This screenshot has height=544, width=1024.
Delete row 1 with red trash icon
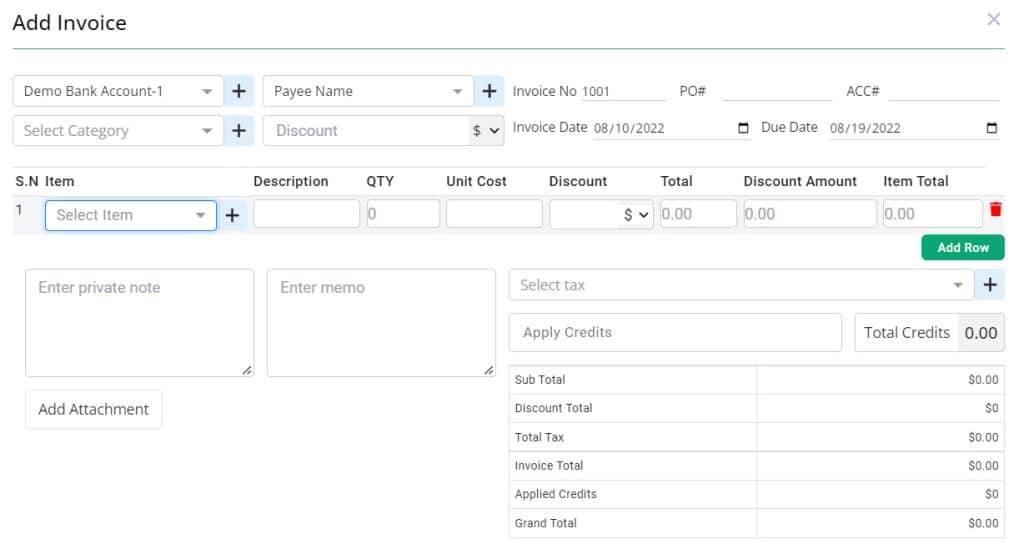coord(995,210)
